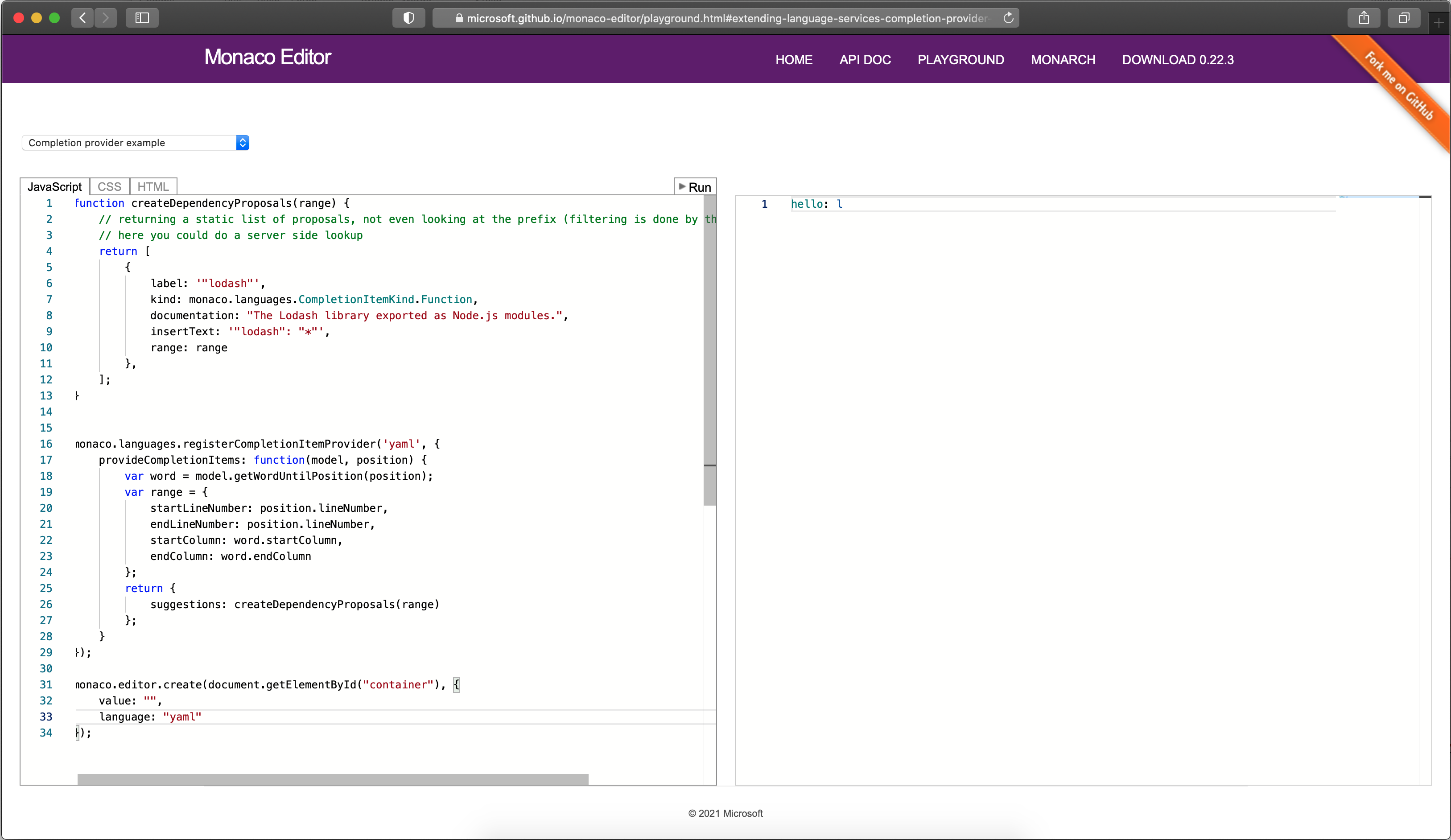Viewport: 1451px width, 840px height.
Task: Click 'suggestions: createDependencyProposals(range)' line
Action: [x=295, y=604]
